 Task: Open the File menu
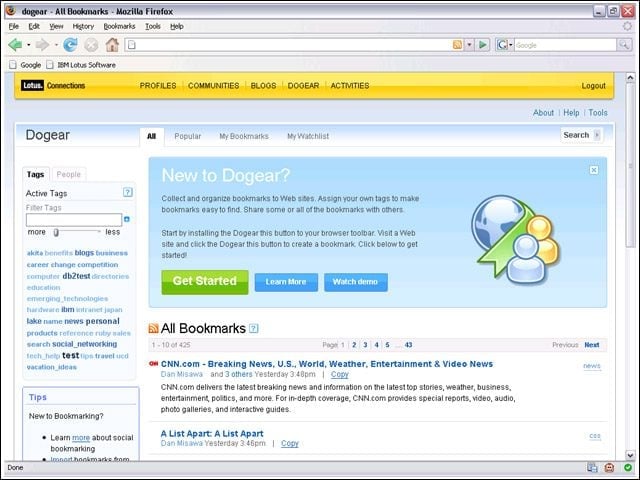coord(14,26)
